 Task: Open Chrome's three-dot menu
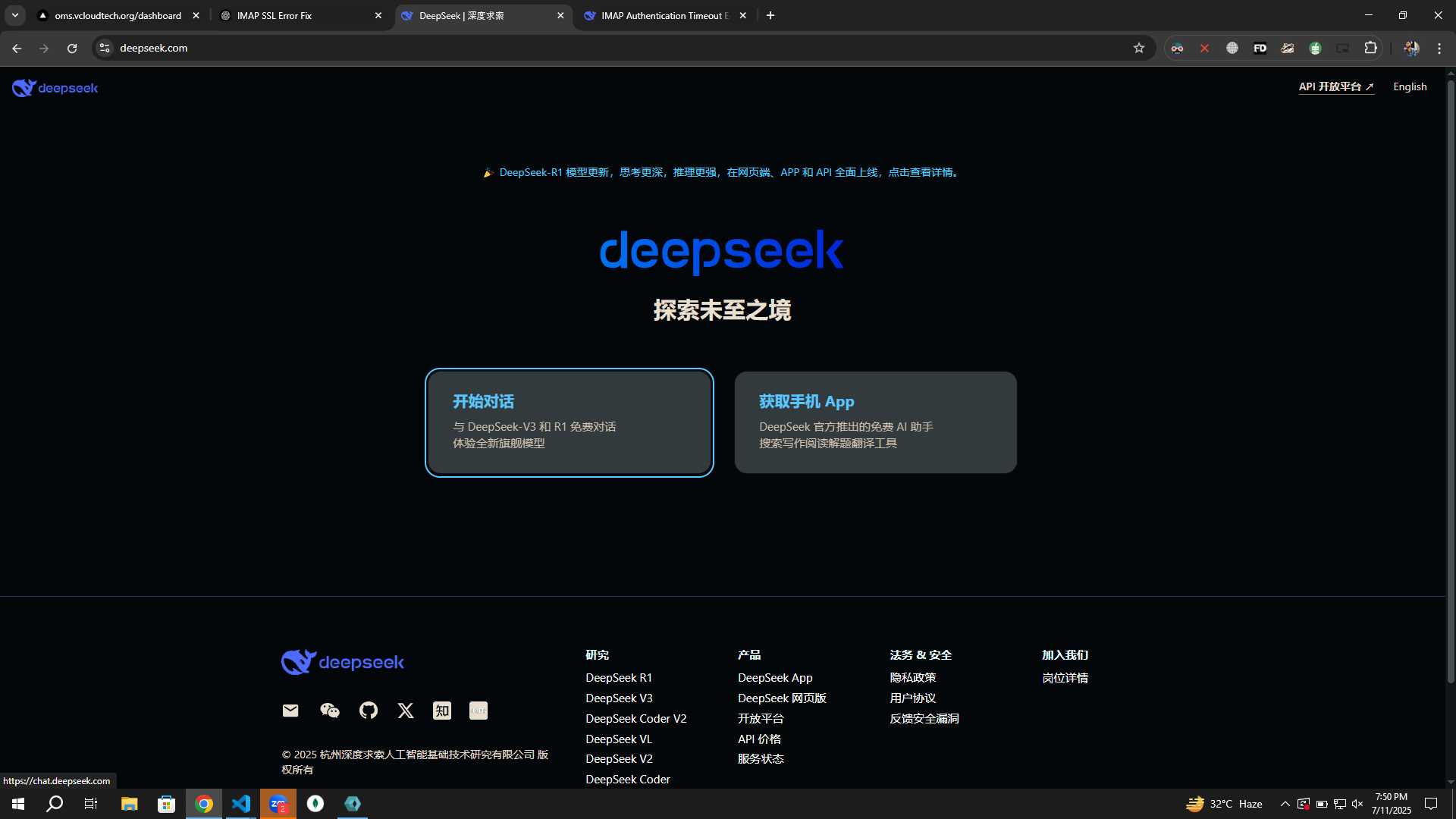1439,48
